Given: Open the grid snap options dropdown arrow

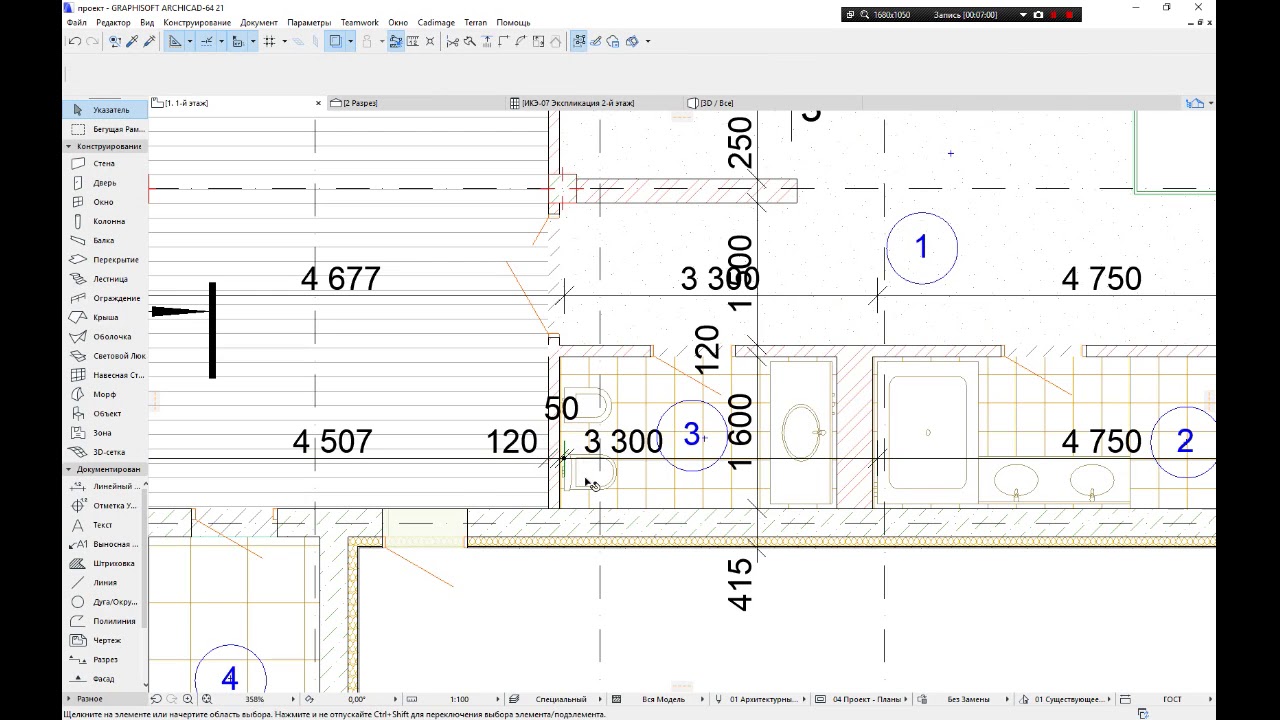Looking at the screenshot, I should [x=284, y=41].
